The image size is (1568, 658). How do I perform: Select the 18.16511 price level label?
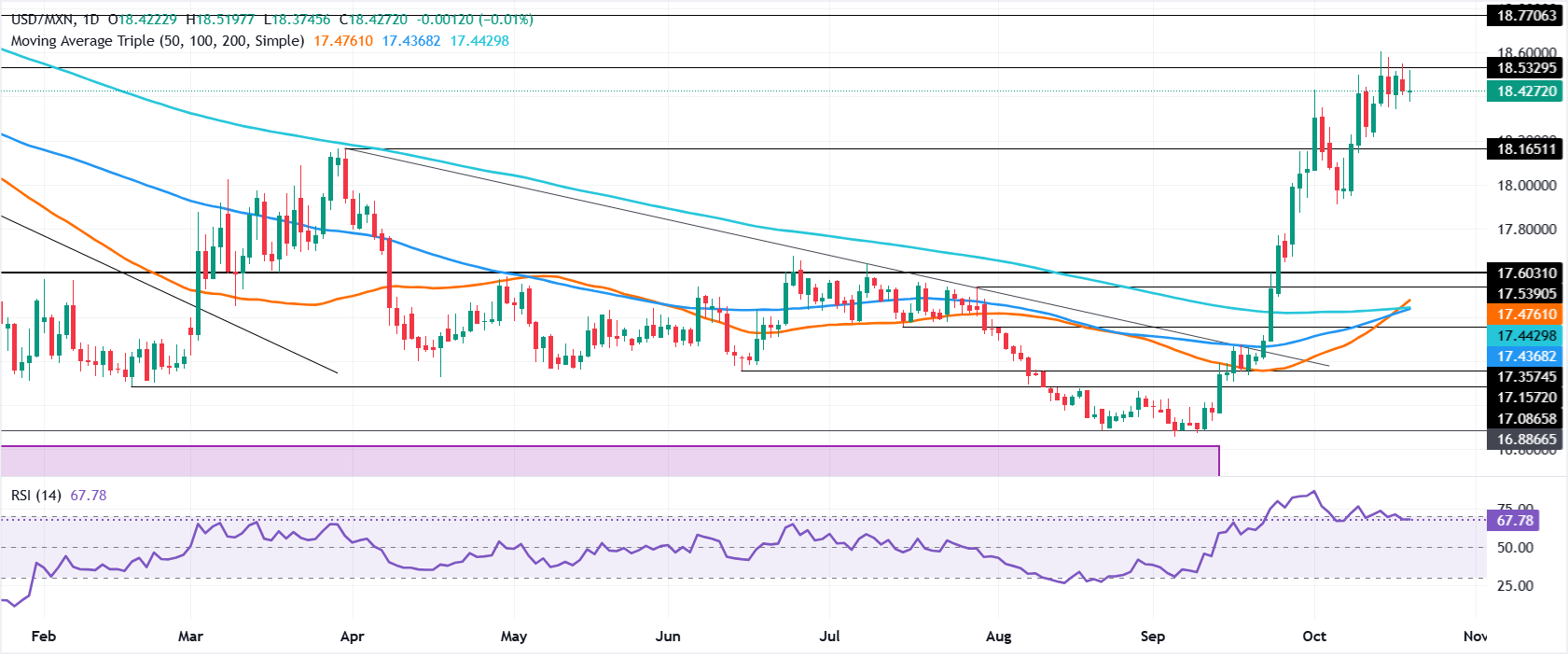pos(1527,148)
